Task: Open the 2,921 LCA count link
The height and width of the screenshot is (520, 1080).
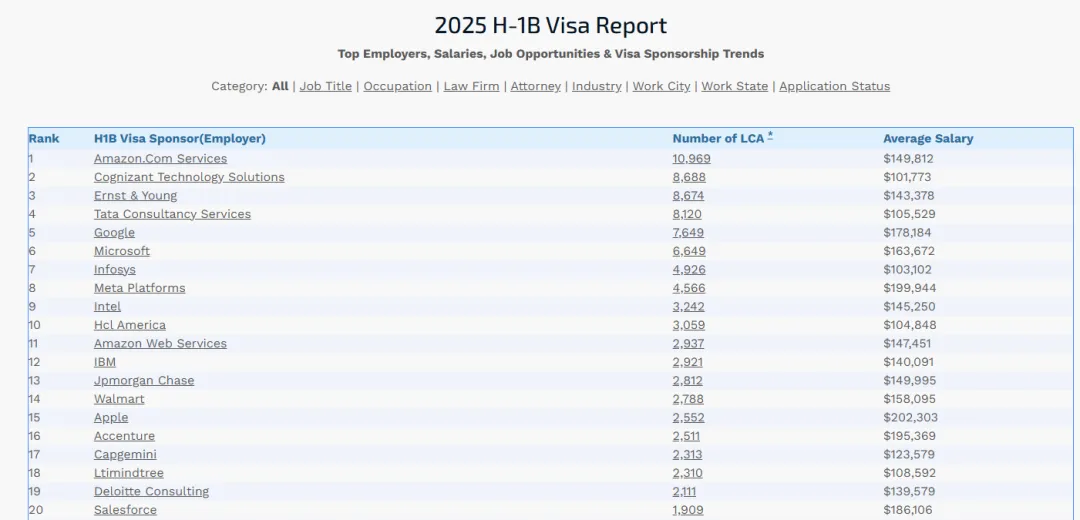Action: pos(688,362)
